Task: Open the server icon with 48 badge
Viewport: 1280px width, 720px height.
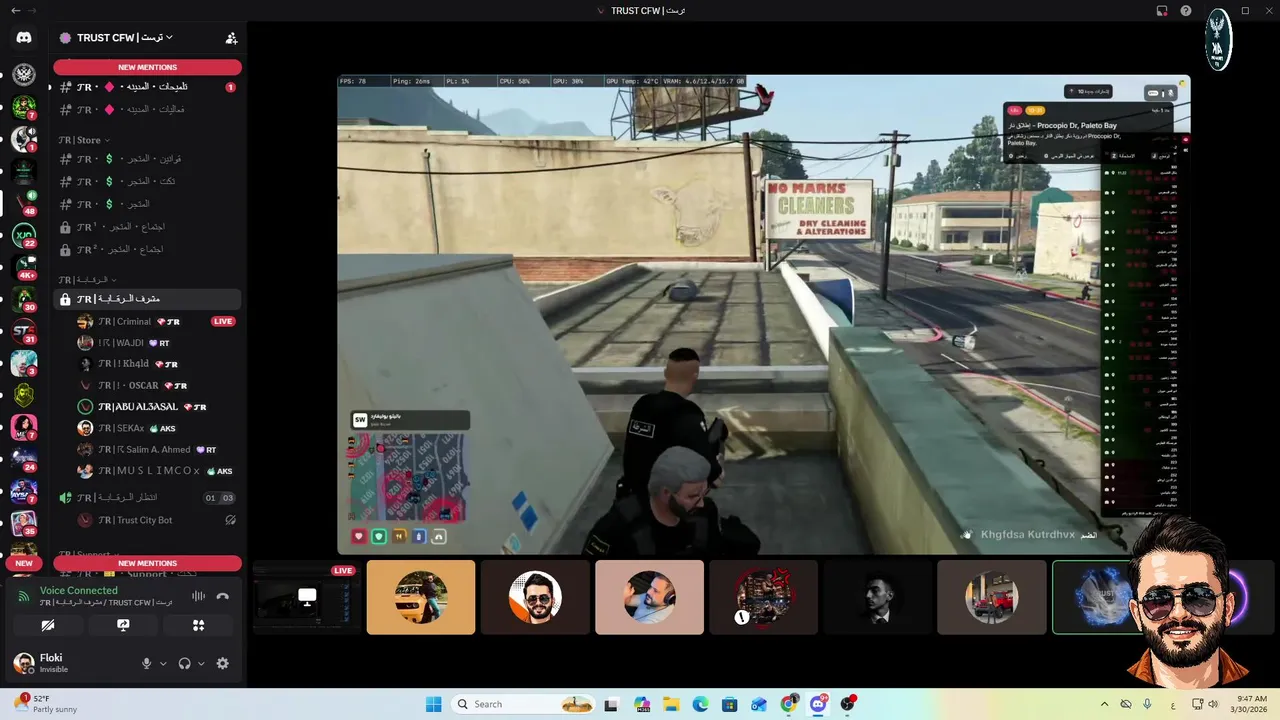Action: [24, 203]
